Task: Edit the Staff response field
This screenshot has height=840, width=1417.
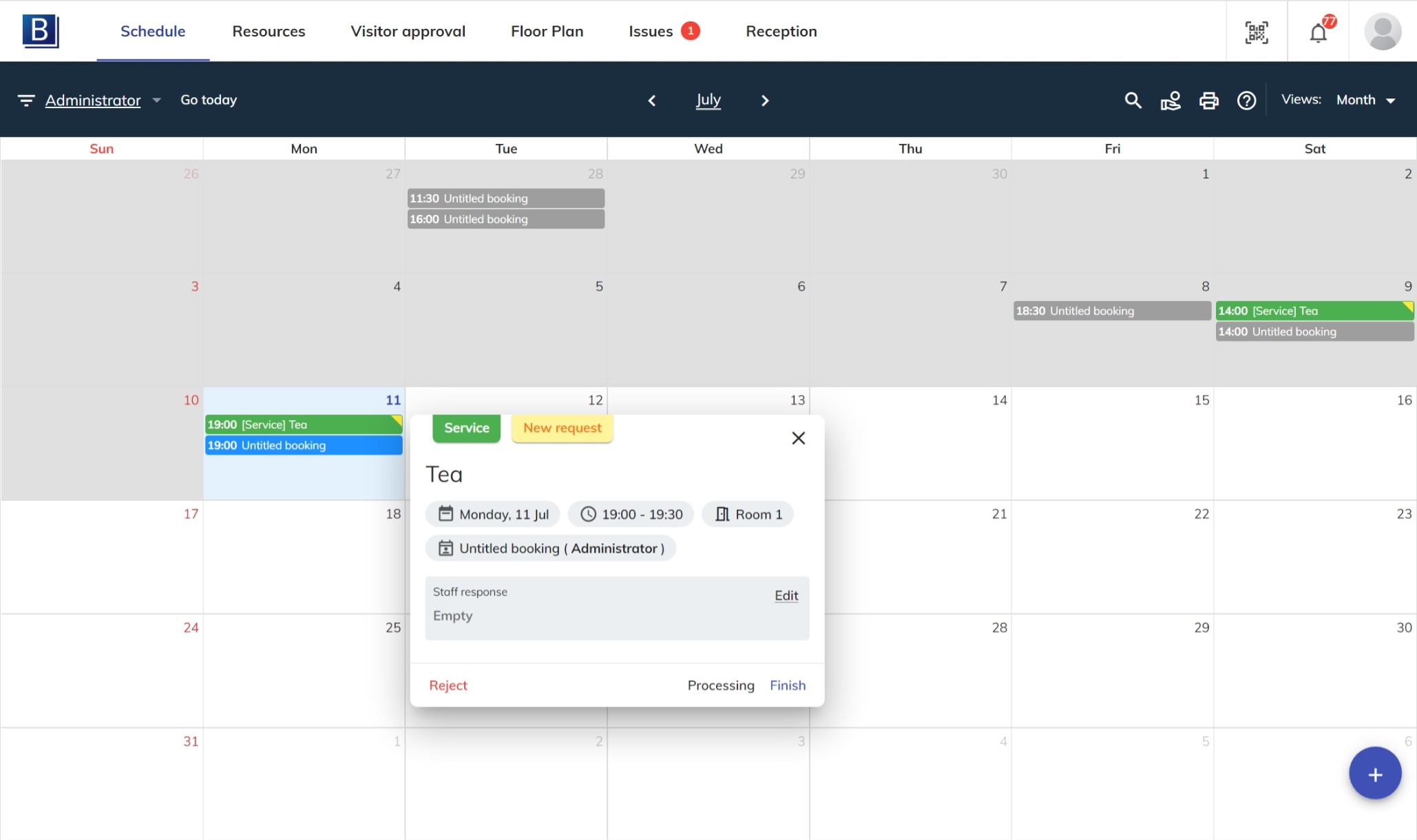Action: tap(786, 596)
